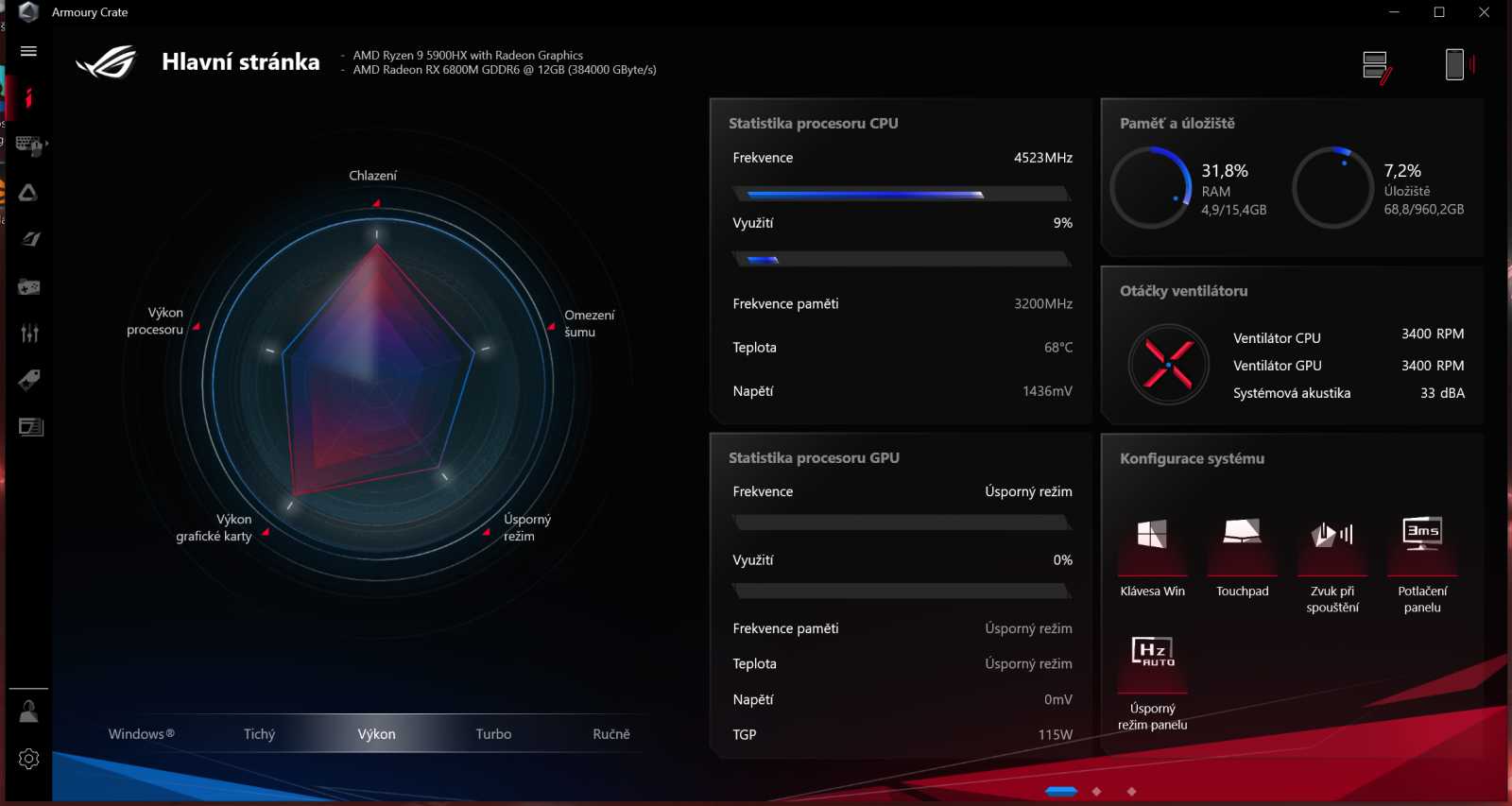This screenshot has width=1512, height=806.
Task: Click the Ventilátor GPU row
Action: coord(1349,366)
